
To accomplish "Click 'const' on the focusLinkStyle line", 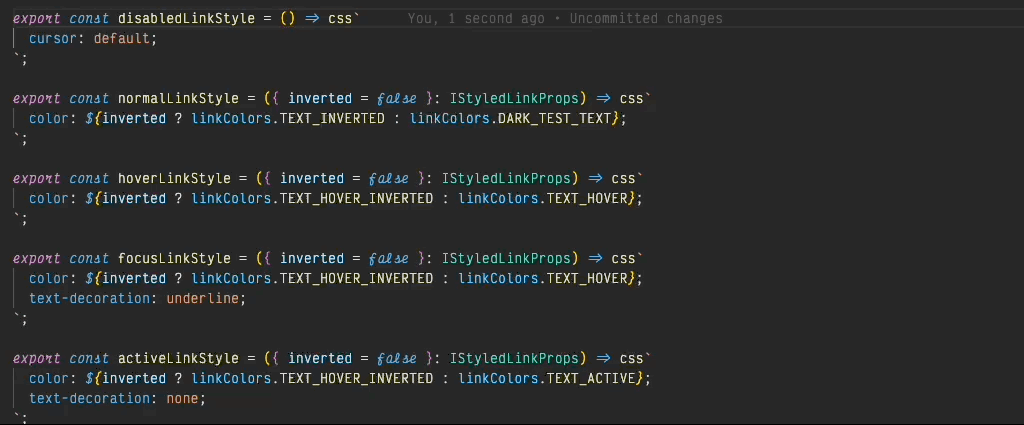I will (89, 259).
